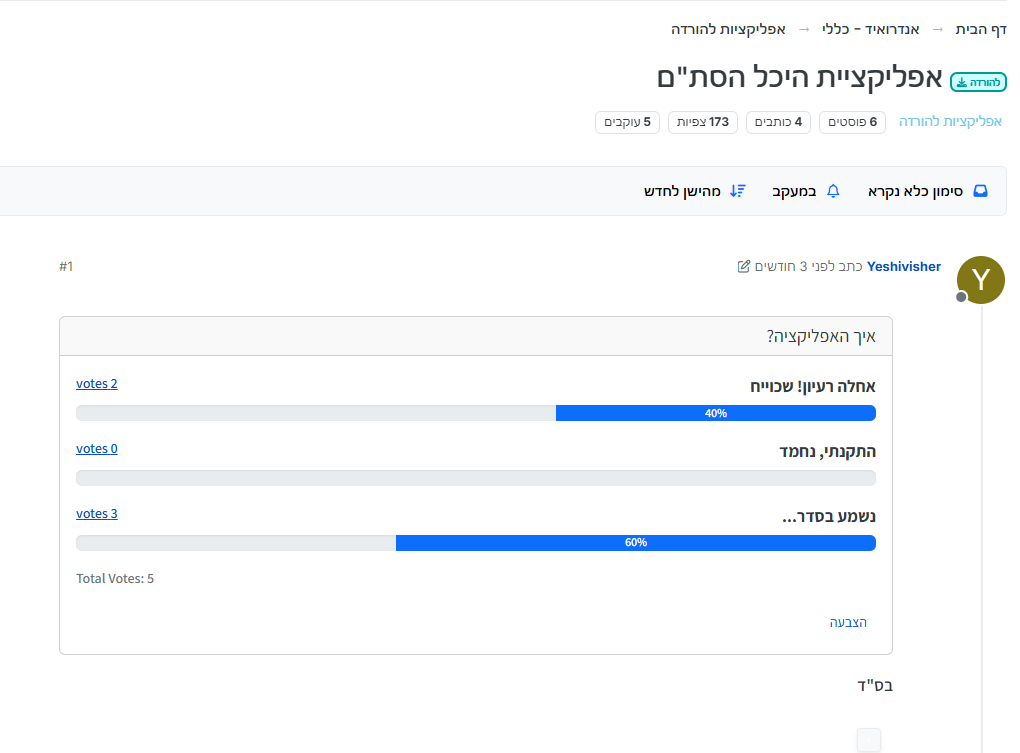Click the empty התקנתי, נחמד progress bar

pyautogui.click(x=476, y=478)
